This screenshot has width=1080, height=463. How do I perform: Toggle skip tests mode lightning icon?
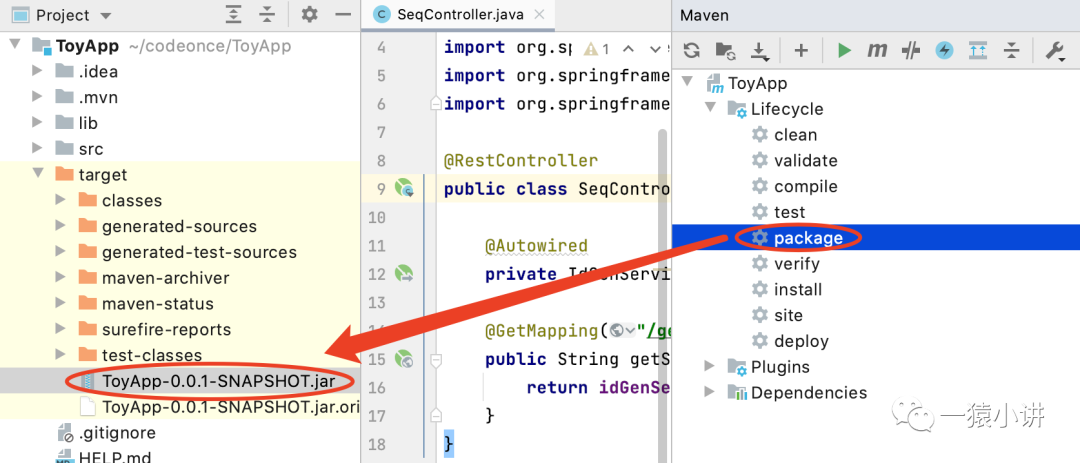[944, 50]
